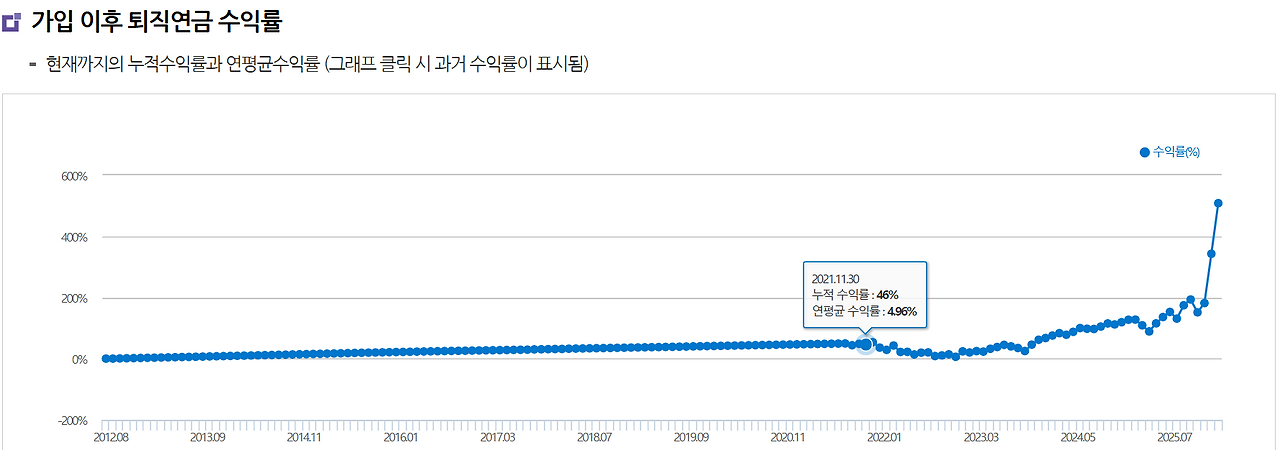The width and height of the screenshot is (1280, 450).
Task: Click the 2025.07 x-axis label
Action: coord(1176,437)
